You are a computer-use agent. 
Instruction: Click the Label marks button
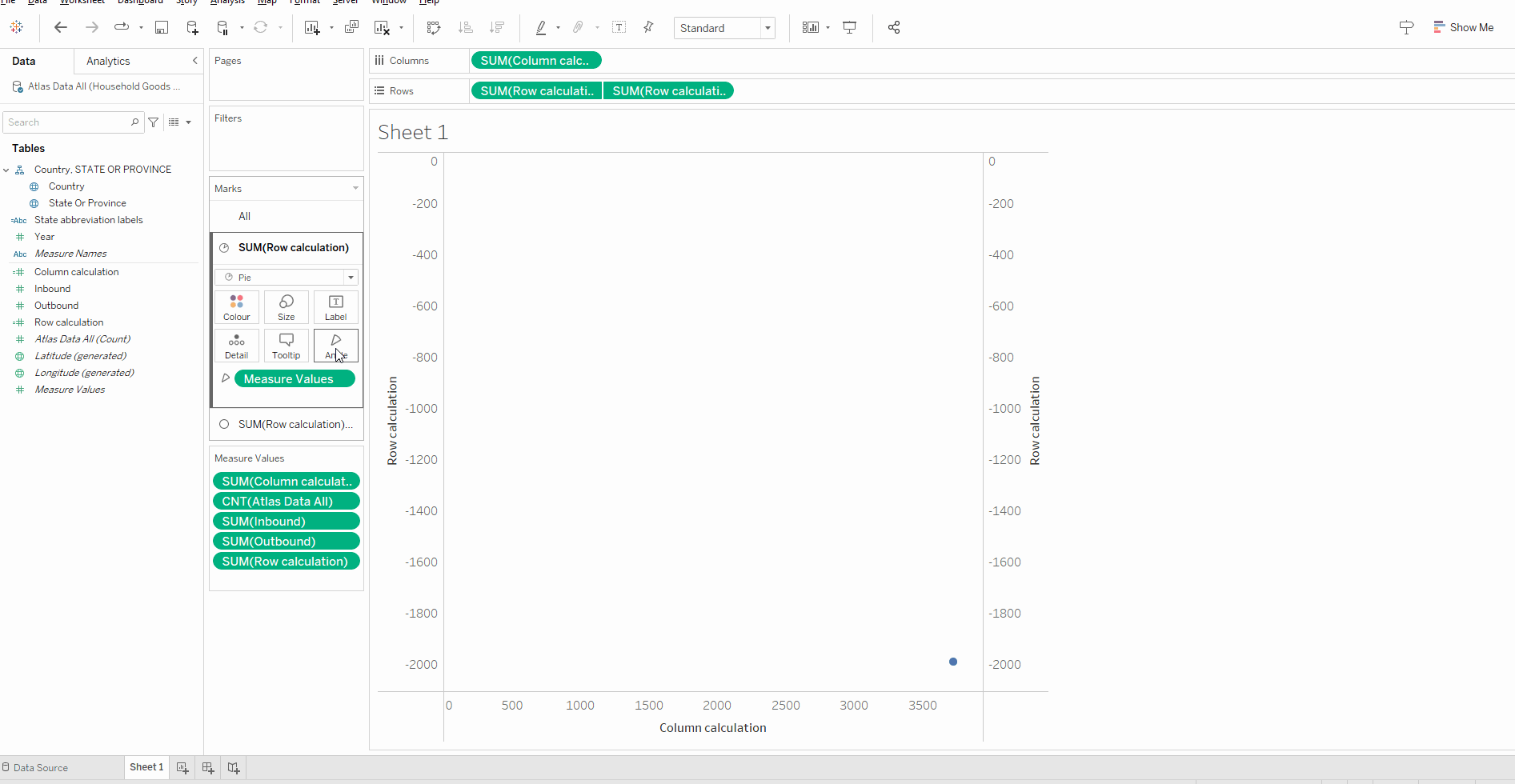(336, 307)
